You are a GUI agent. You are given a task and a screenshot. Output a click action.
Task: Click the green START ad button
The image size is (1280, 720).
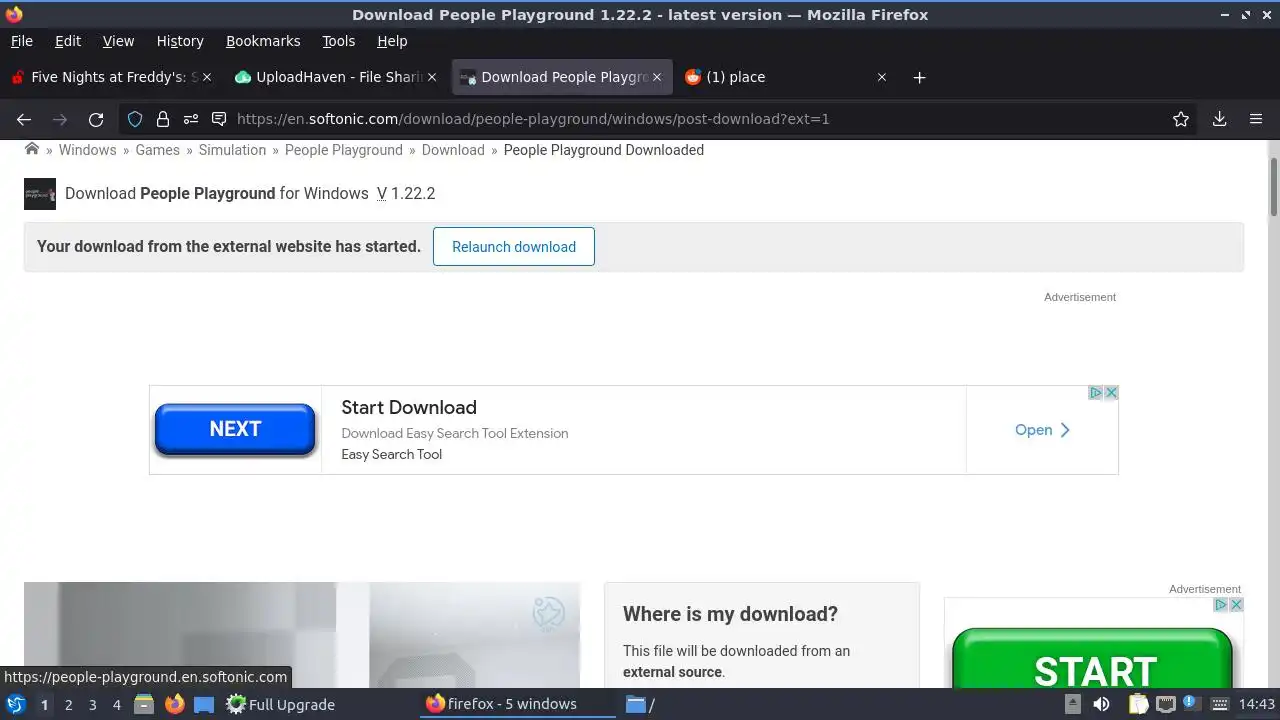click(1093, 658)
